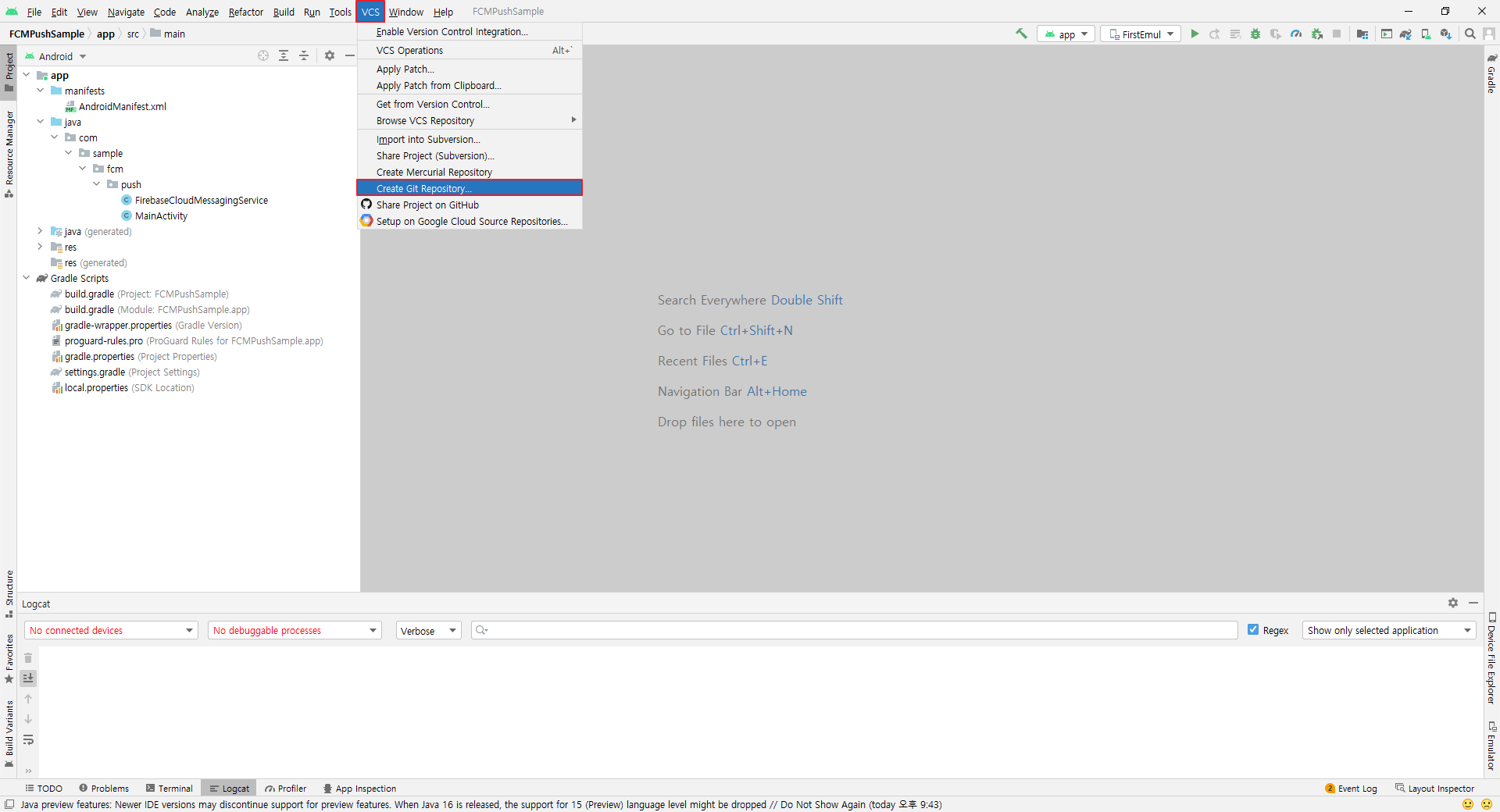Open No debuggable processes dropdown
The height and width of the screenshot is (812, 1500).
click(295, 630)
